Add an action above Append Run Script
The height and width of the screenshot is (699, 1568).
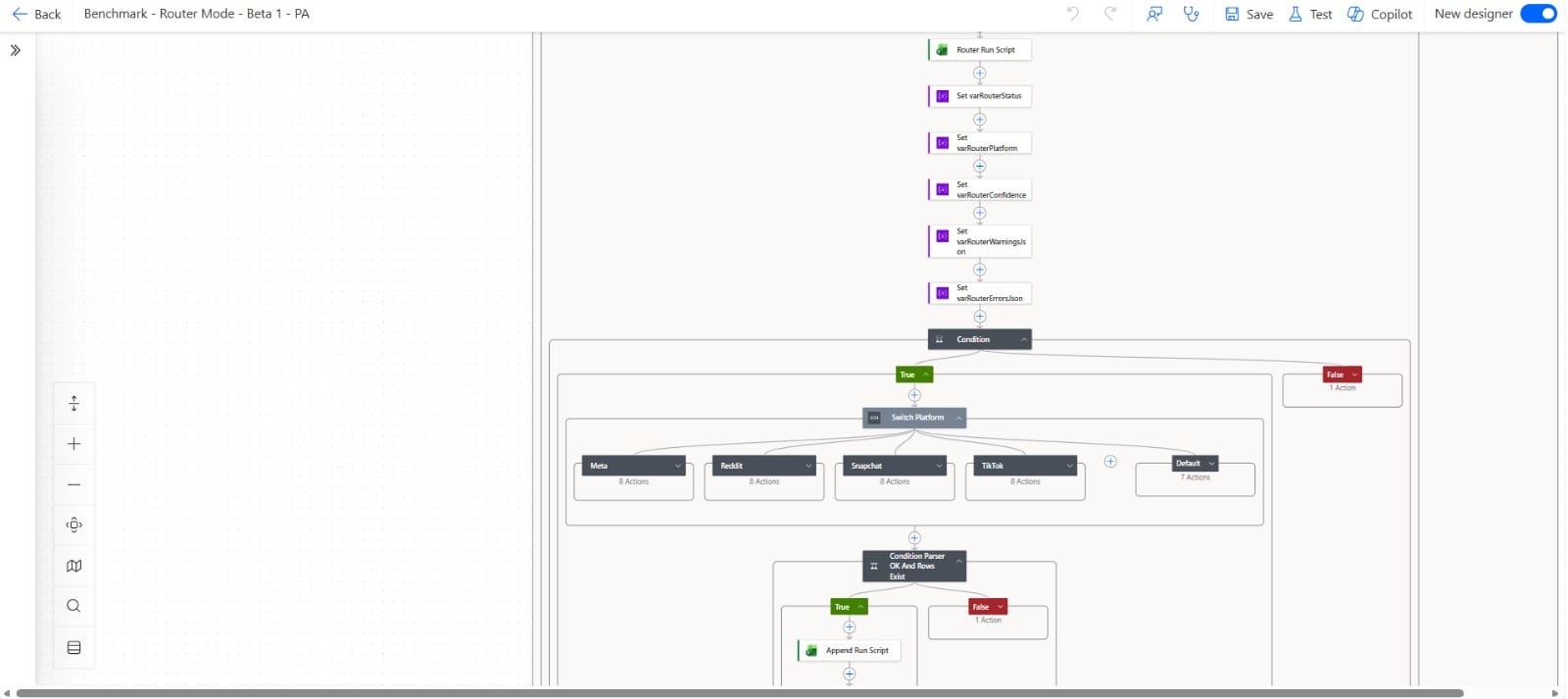coord(850,627)
